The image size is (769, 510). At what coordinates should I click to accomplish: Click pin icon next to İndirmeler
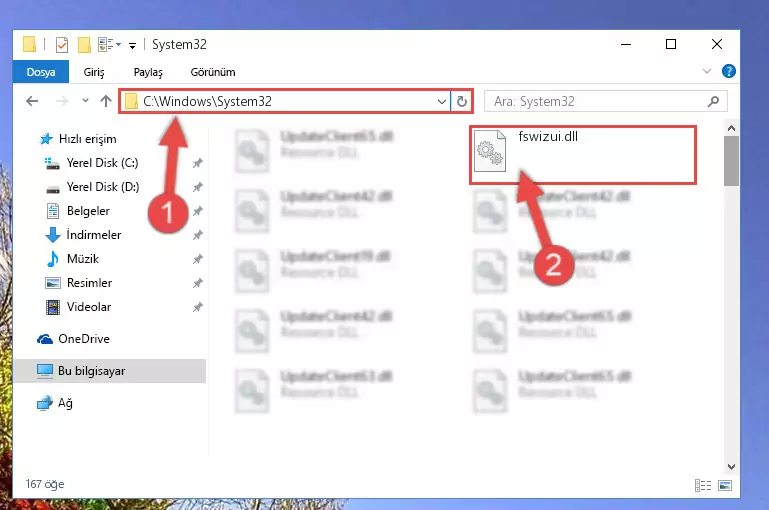(197, 235)
